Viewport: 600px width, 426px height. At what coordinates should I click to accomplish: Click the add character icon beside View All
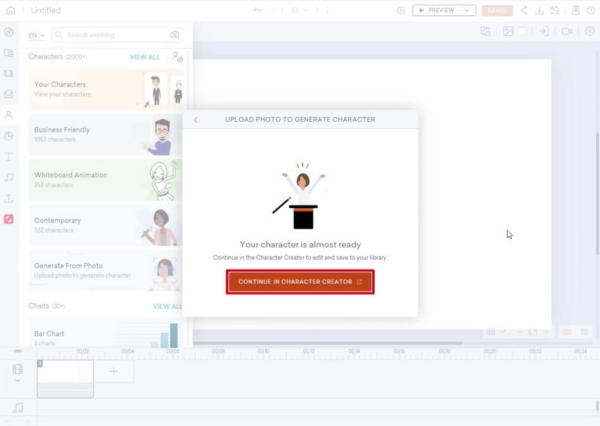coord(176,57)
